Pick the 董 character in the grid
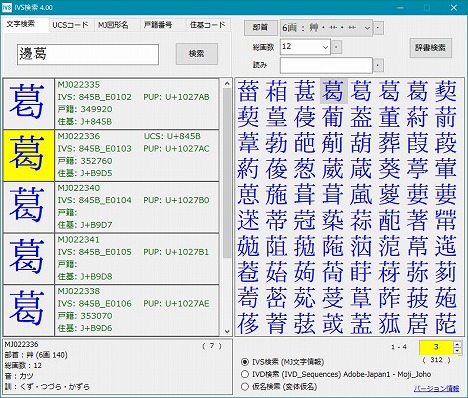The image size is (468, 398). (x=389, y=117)
